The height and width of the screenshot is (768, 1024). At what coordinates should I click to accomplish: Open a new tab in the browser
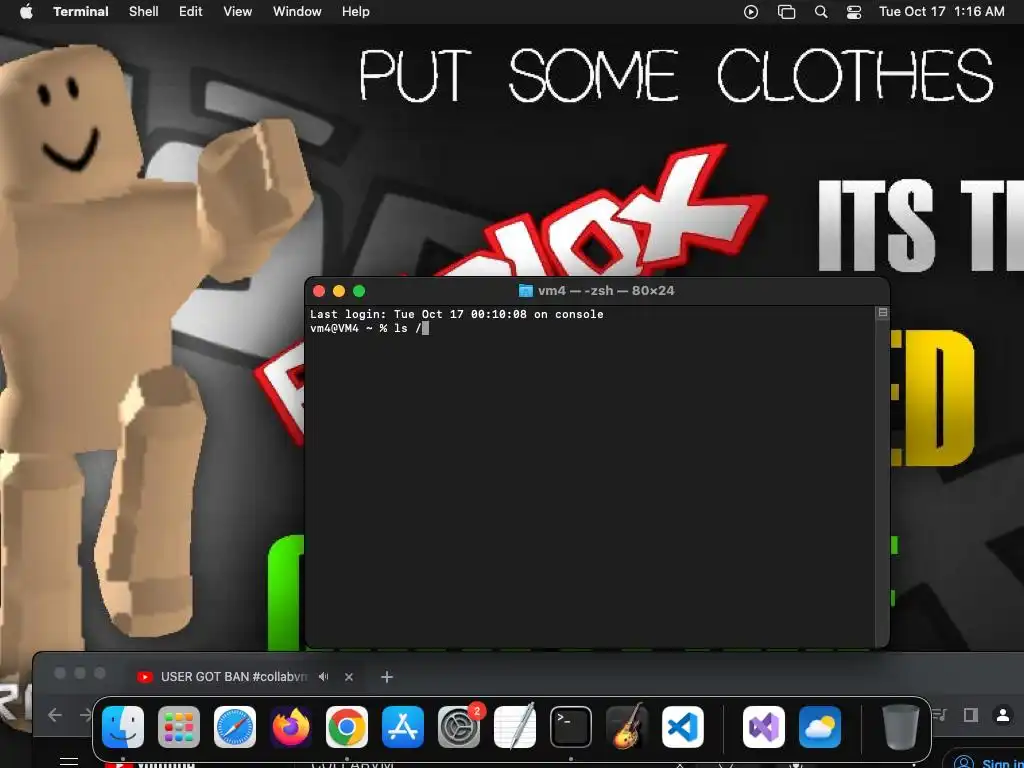click(x=387, y=677)
